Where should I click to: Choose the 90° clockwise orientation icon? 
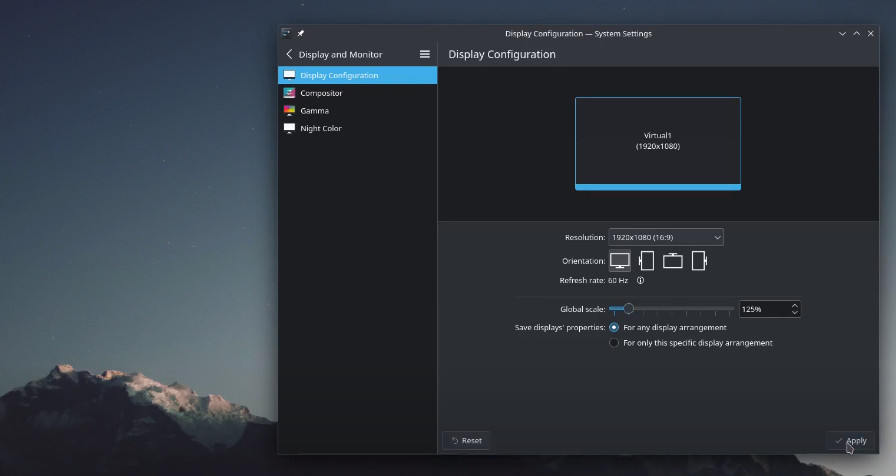coord(647,261)
